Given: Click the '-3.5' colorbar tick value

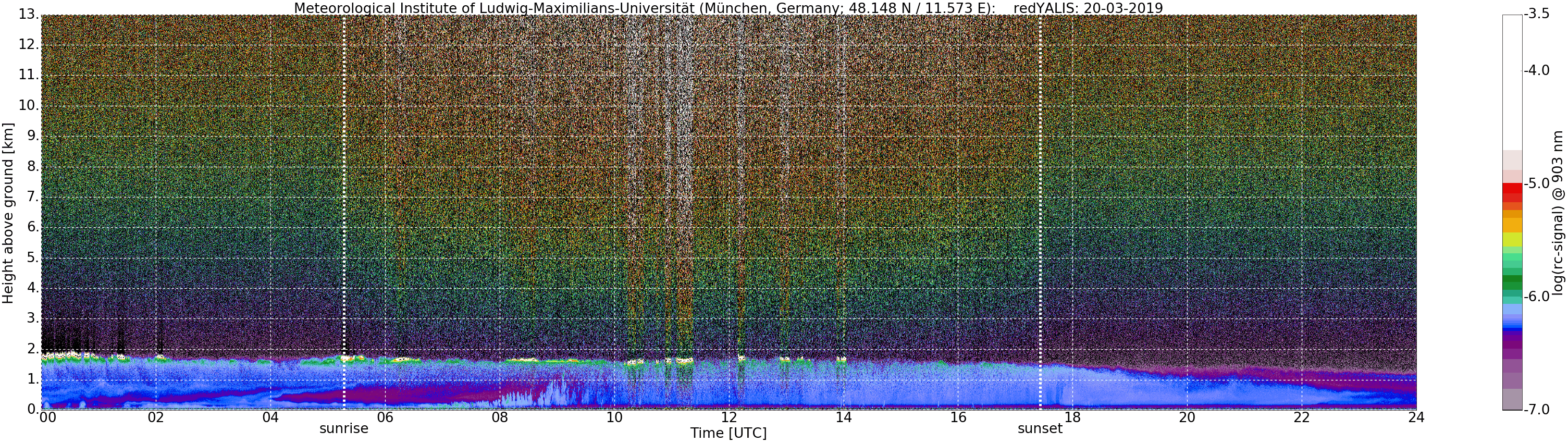Looking at the screenshot, I should tap(1536, 14).
